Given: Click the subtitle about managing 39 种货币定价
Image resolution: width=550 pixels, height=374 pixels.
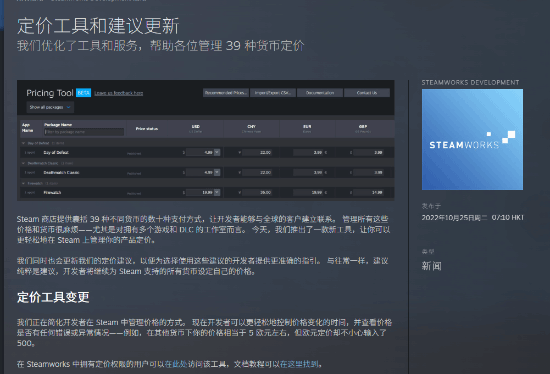Looking at the screenshot, I should (x=160, y=46).
